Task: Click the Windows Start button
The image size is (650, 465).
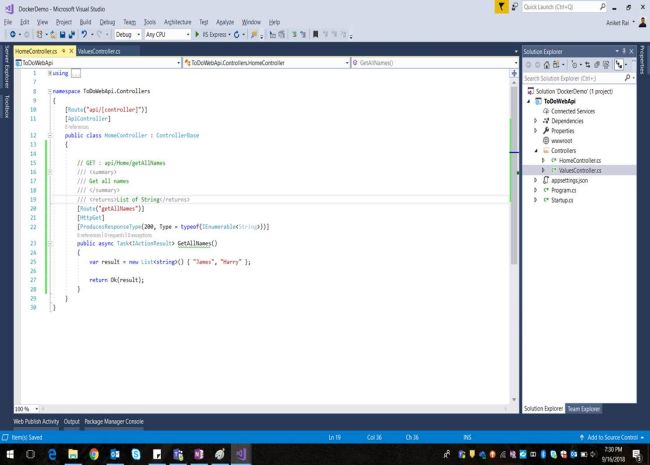Action: [10, 454]
